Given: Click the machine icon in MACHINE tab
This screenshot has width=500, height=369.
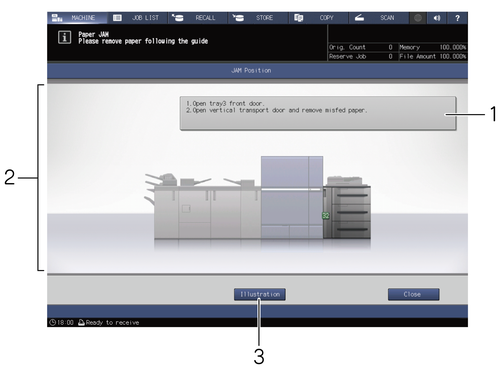Looking at the screenshot, I should pos(57,18).
